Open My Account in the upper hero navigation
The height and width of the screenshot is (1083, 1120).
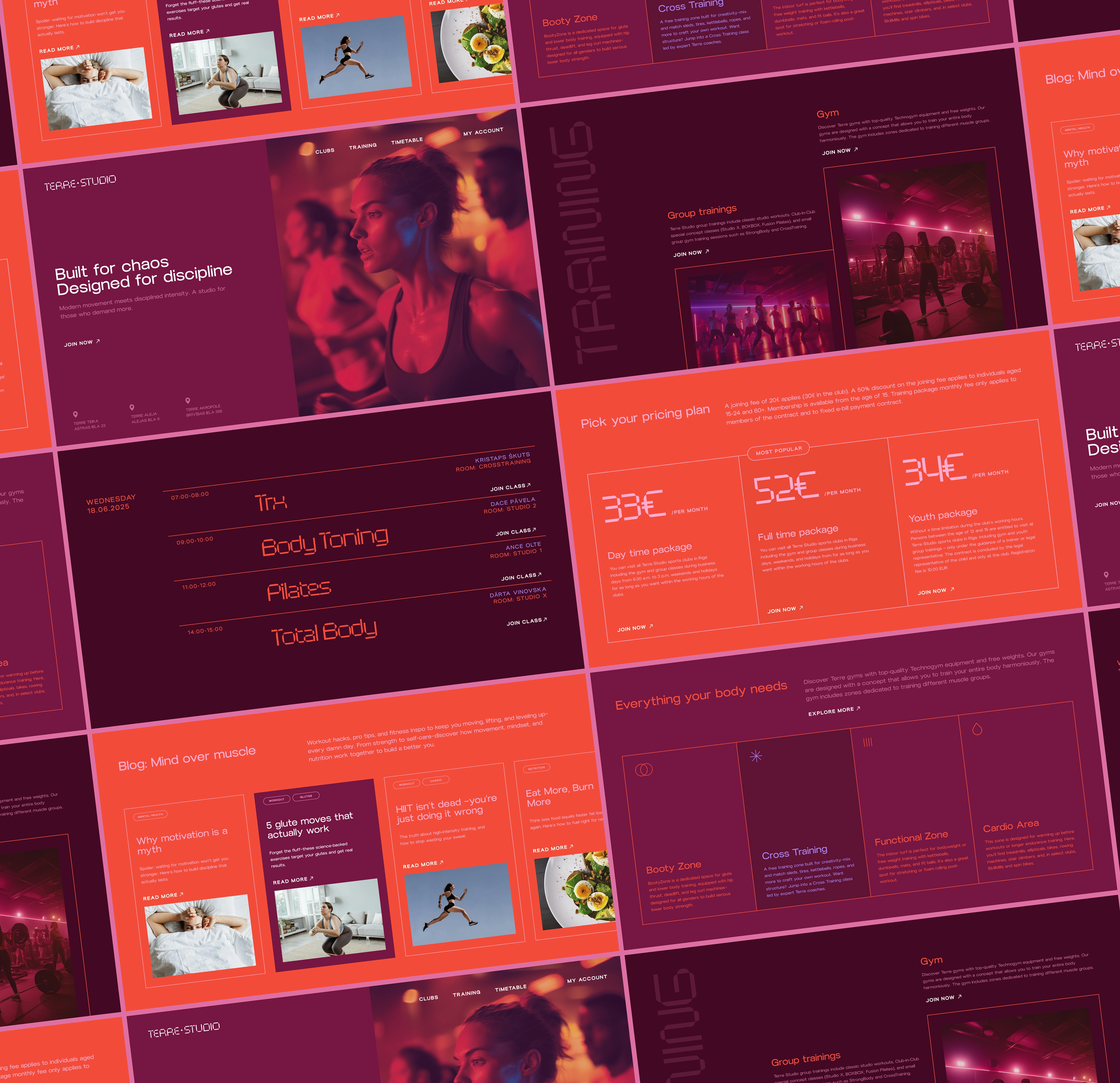(x=483, y=132)
